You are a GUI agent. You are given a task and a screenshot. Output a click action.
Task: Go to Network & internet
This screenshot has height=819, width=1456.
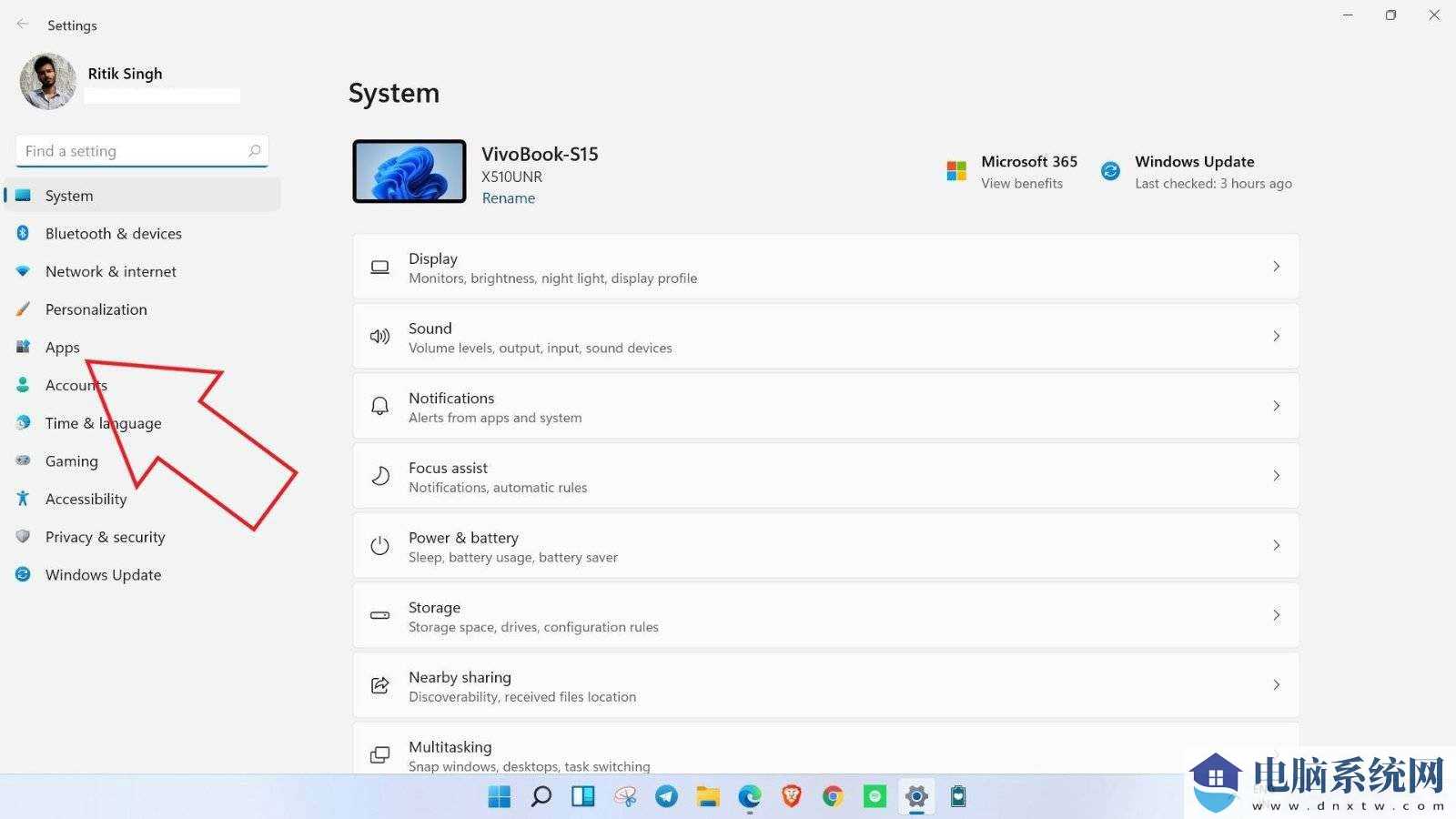[143, 271]
